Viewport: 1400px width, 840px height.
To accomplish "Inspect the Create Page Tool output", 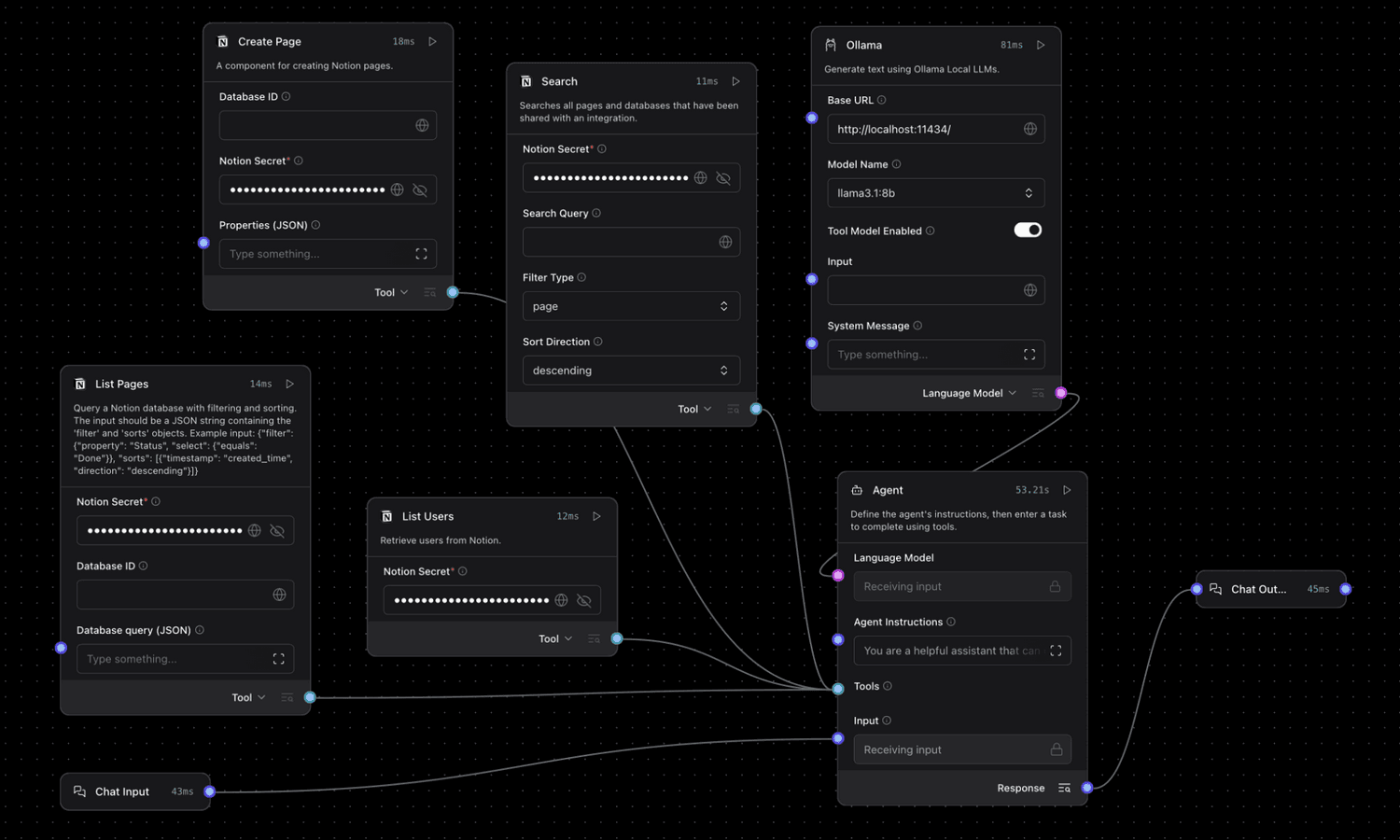I will pyautogui.click(x=429, y=293).
